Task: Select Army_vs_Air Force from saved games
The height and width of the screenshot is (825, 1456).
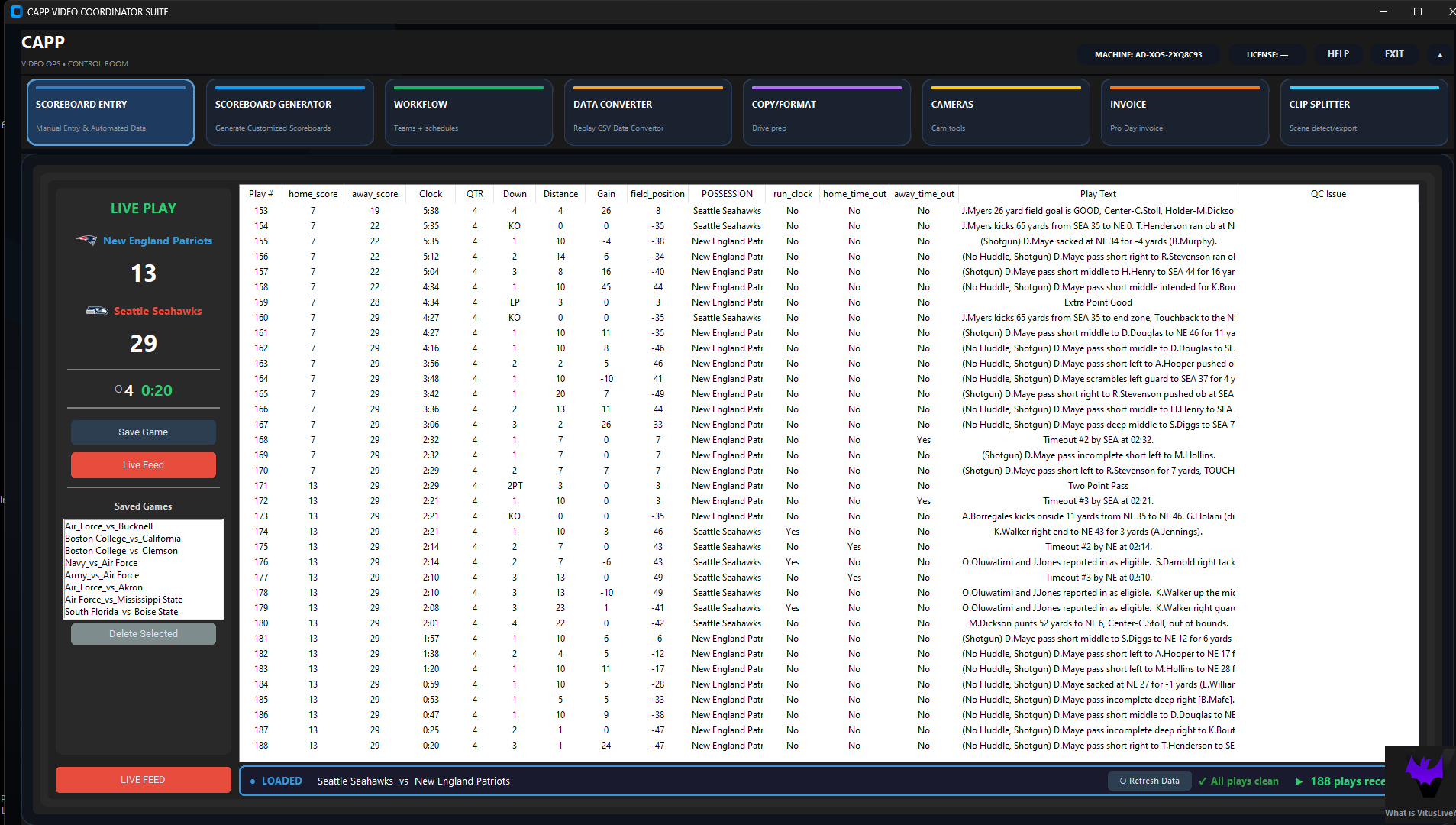Action: point(102,574)
